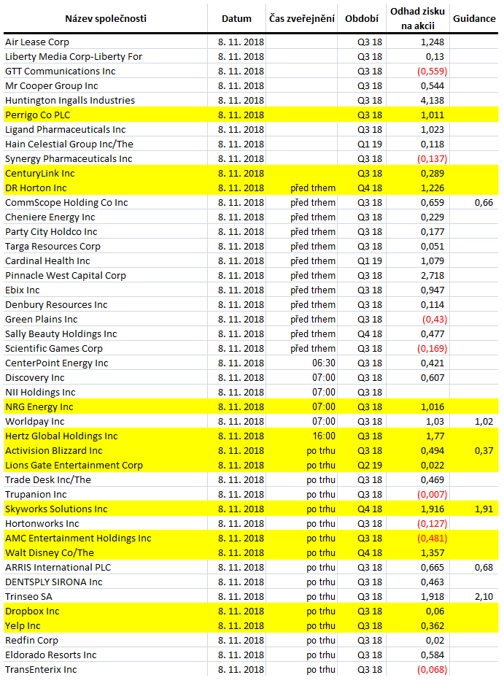This screenshot has height=683, width=504.
Task: Click the Datum column header
Action: [x=236, y=19]
